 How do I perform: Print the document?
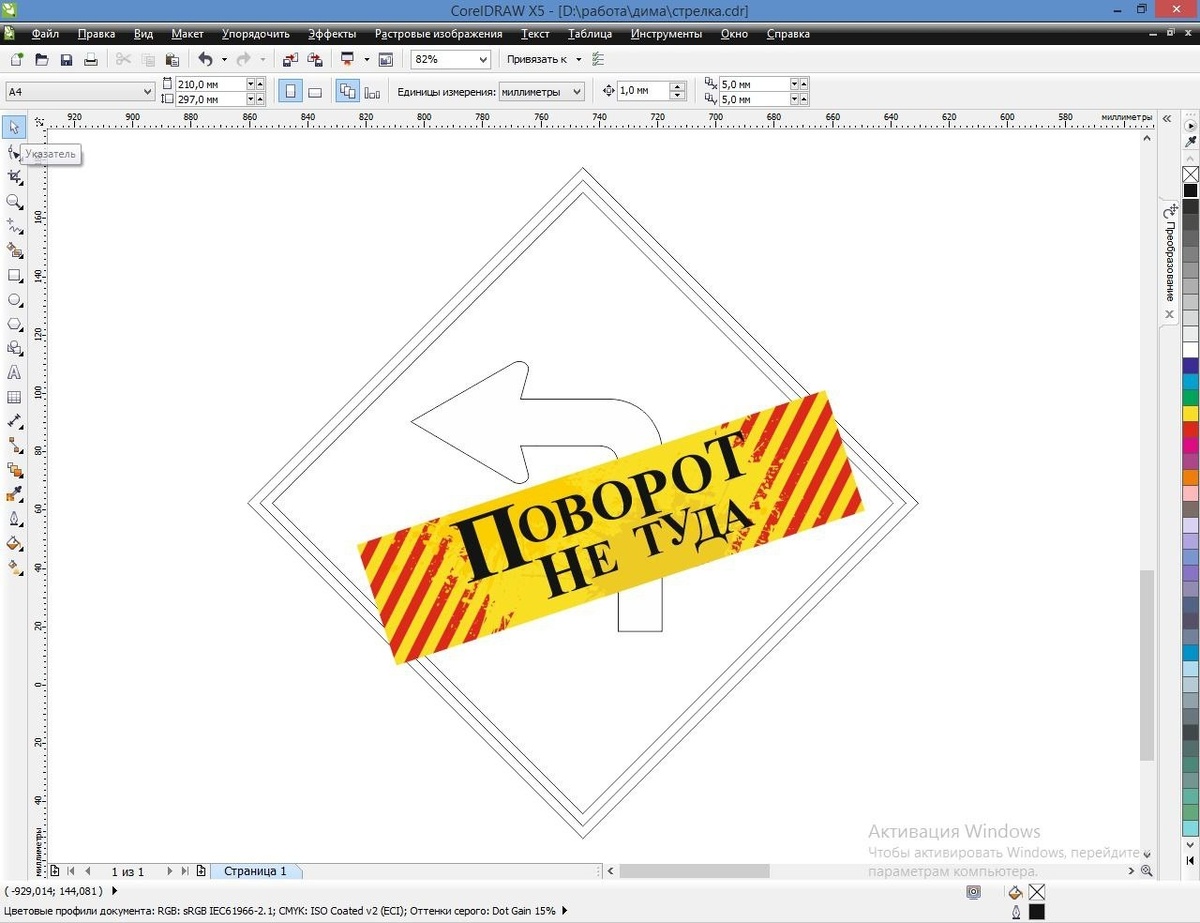point(91,60)
